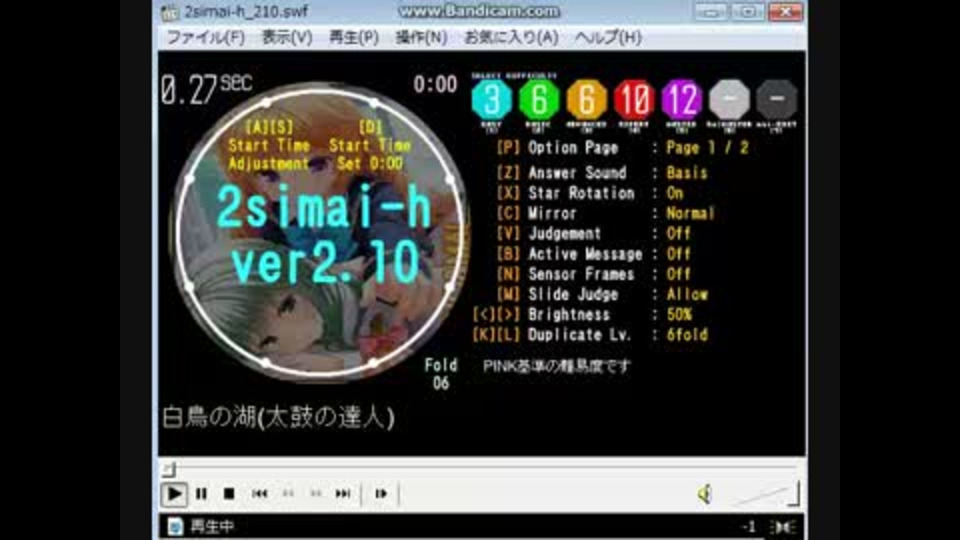Switch the Option Page setting
The image size is (960, 540).
(x=622, y=148)
